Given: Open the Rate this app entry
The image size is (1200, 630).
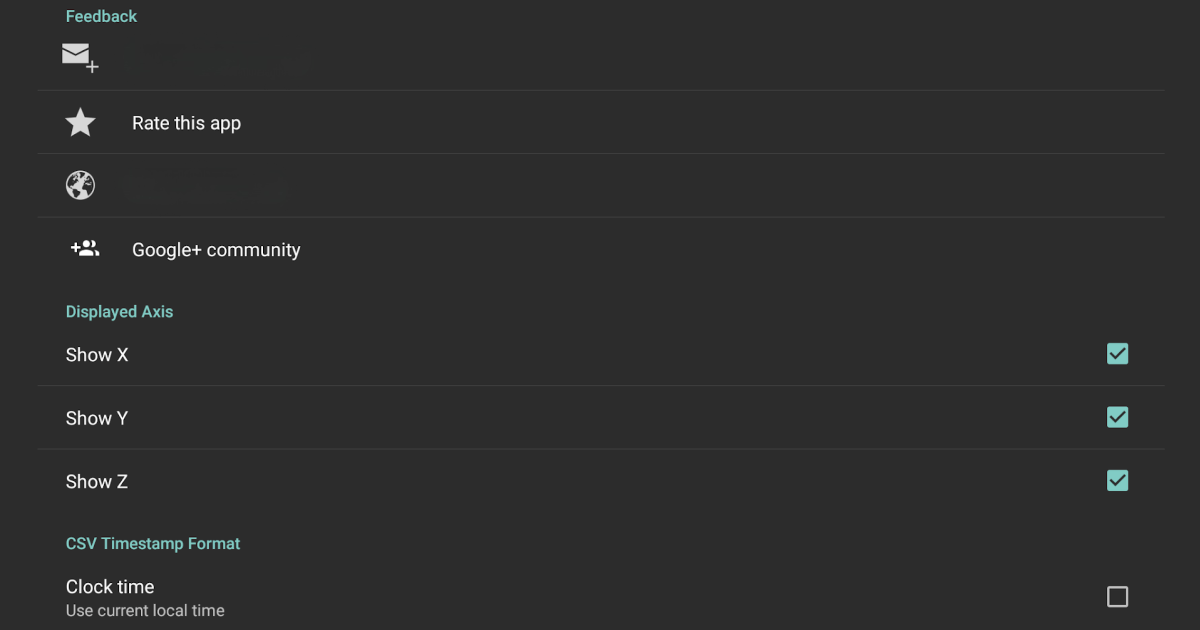Looking at the screenshot, I should (x=186, y=123).
